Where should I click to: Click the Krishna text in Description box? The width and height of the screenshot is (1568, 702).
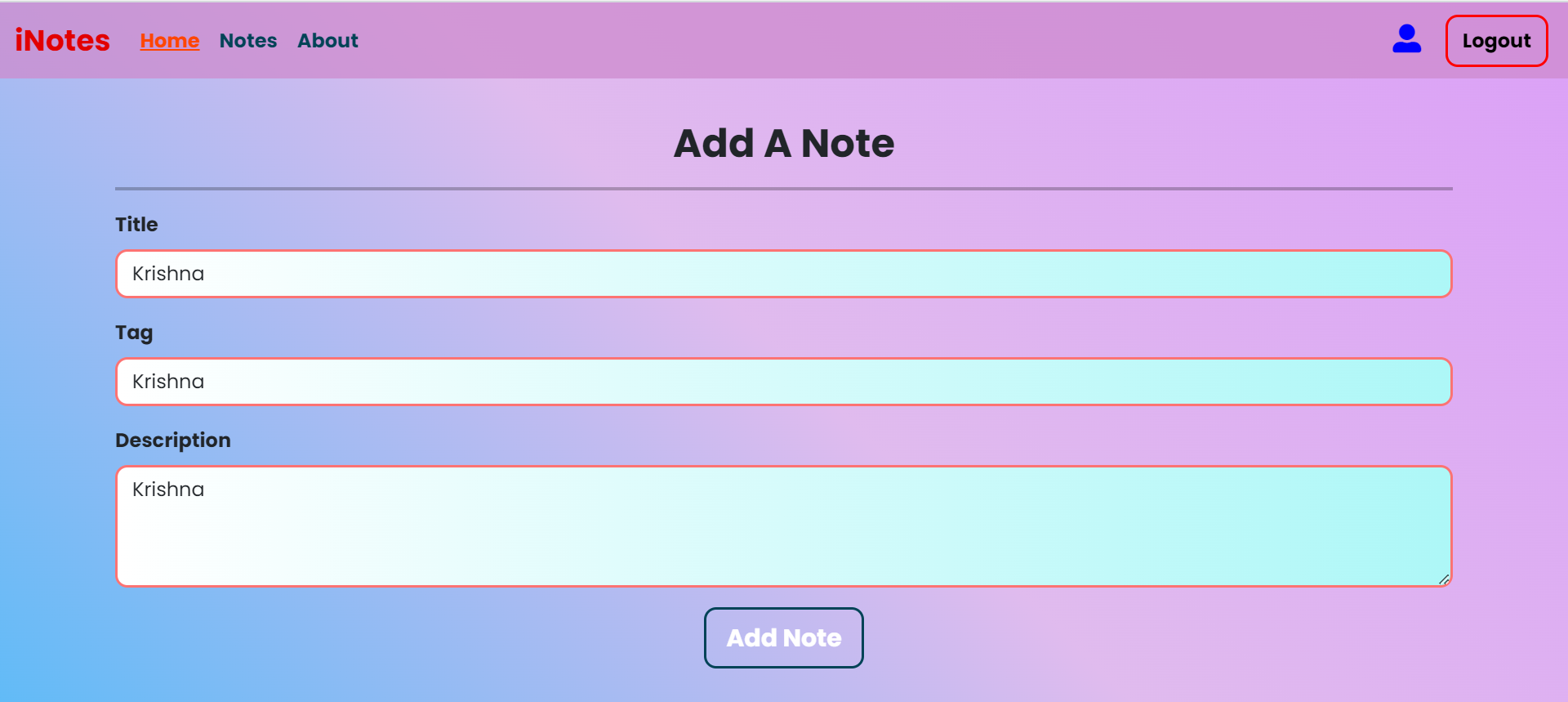168,490
